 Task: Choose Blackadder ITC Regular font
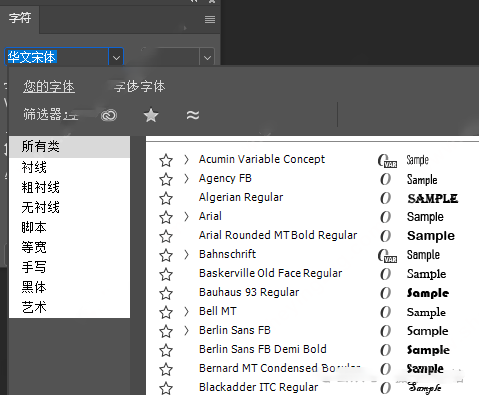tap(259, 387)
